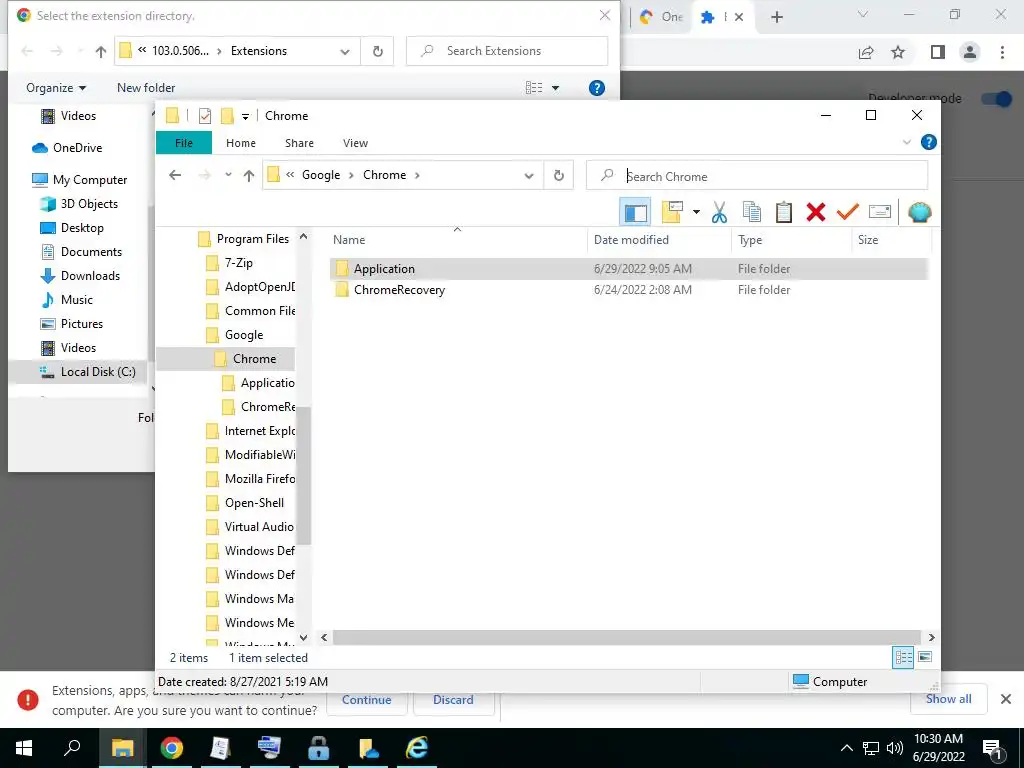The image size is (1024, 768).
Task: Click the Search Chrome input field
Action: coord(757,176)
